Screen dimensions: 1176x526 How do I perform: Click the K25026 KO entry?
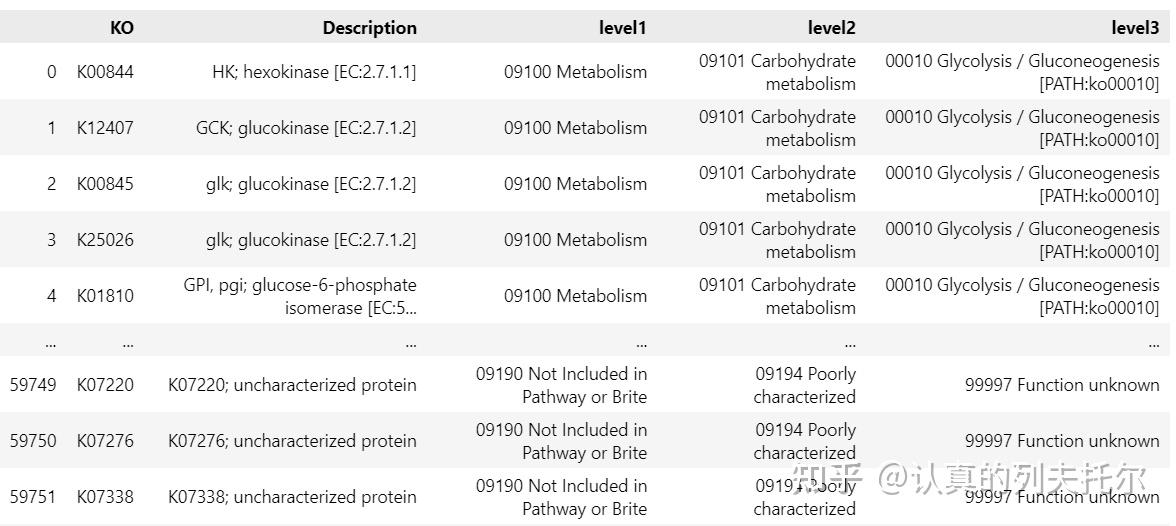[x=105, y=240]
